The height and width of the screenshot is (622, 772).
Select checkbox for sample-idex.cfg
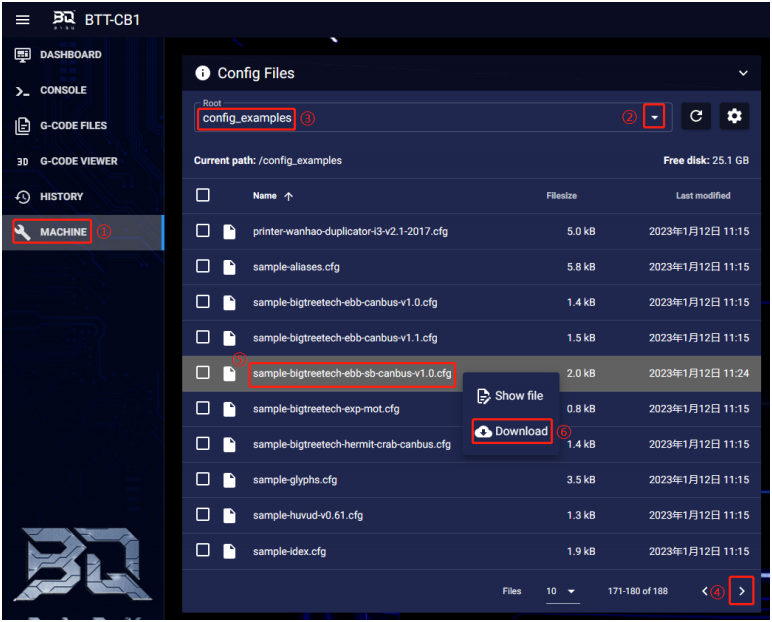(203, 551)
